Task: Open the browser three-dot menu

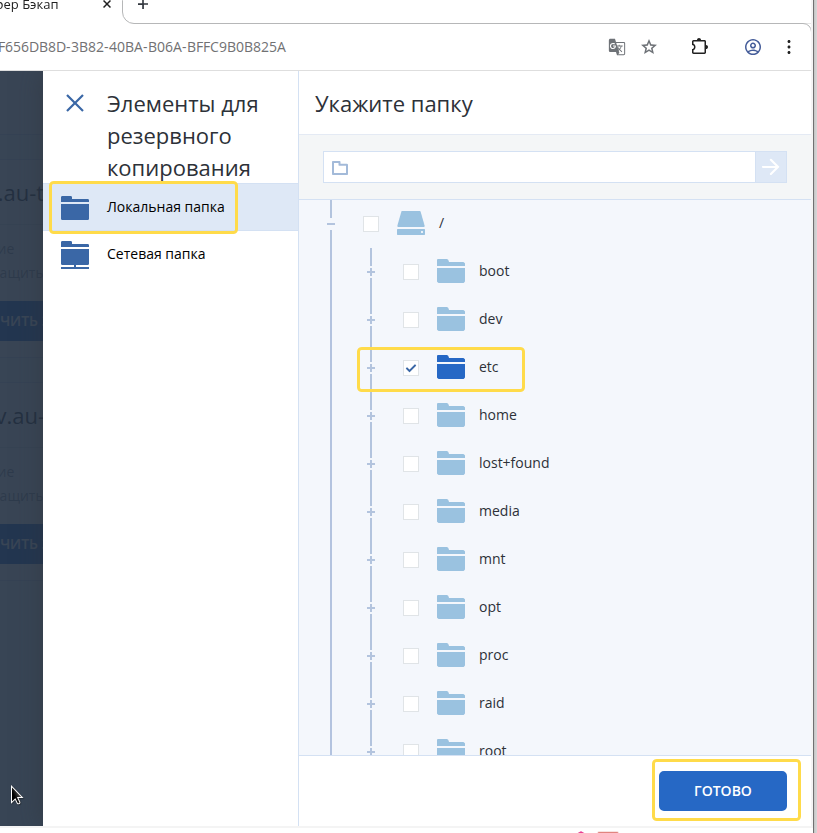Action: click(x=789, y=47)
